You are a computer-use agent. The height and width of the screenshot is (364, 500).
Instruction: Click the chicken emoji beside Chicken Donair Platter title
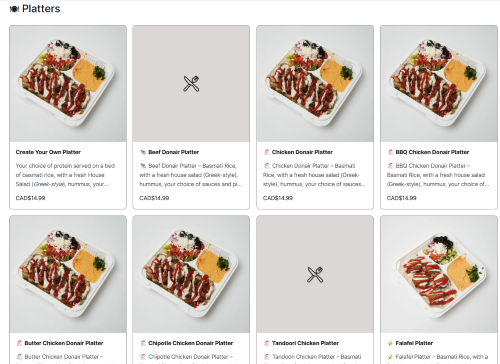click(267, 152)
